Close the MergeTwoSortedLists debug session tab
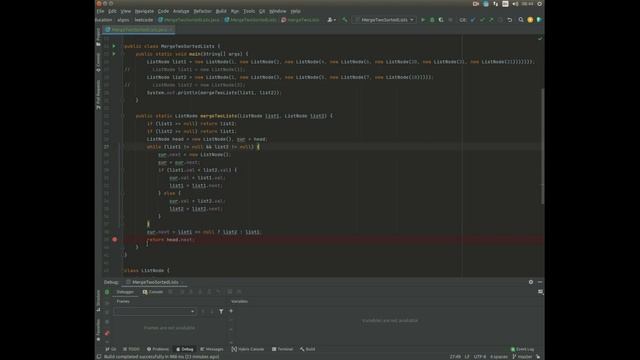This screenshot has width=640, height=360. [183, 282]
